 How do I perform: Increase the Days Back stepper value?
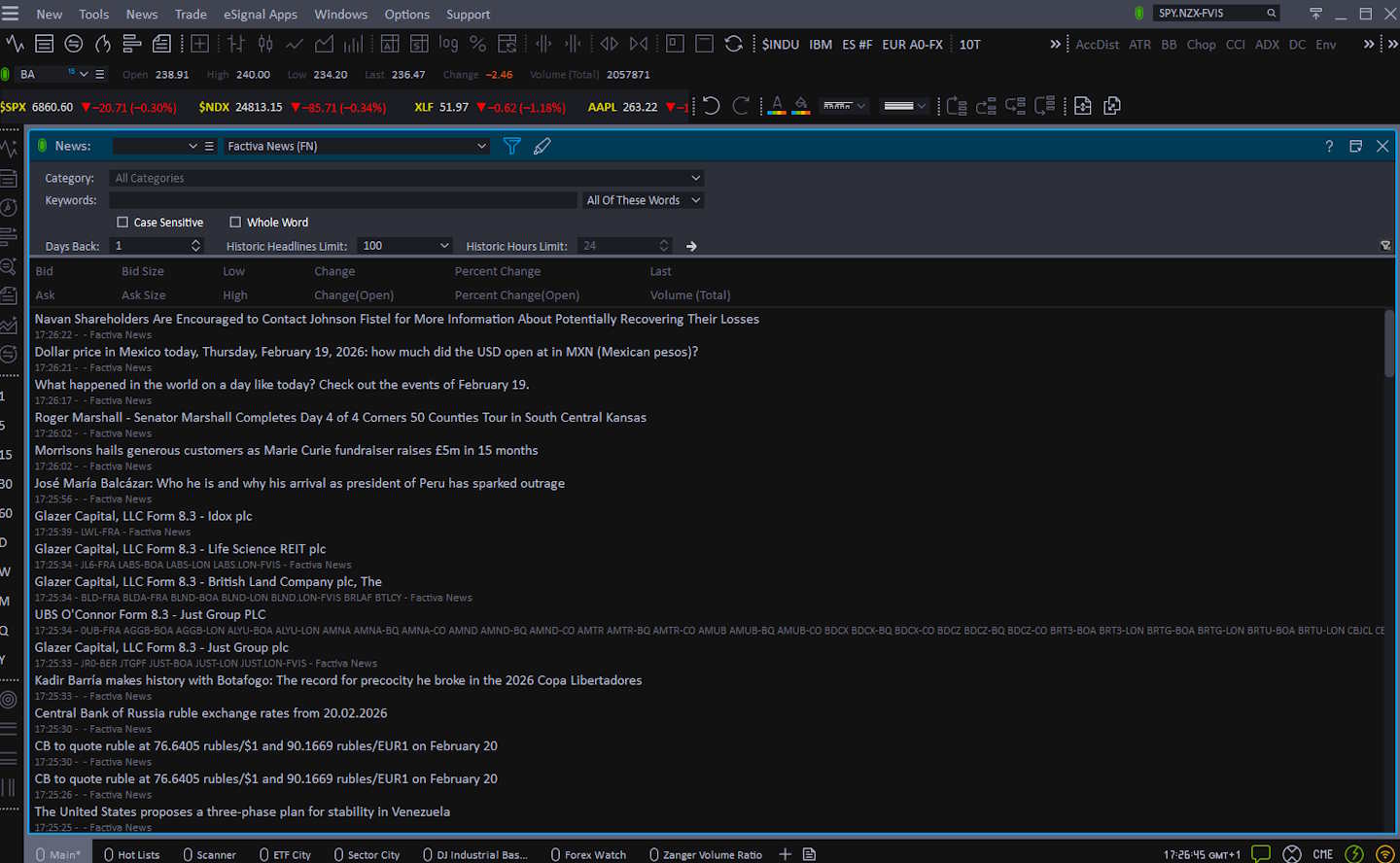[x=196, y=242]
